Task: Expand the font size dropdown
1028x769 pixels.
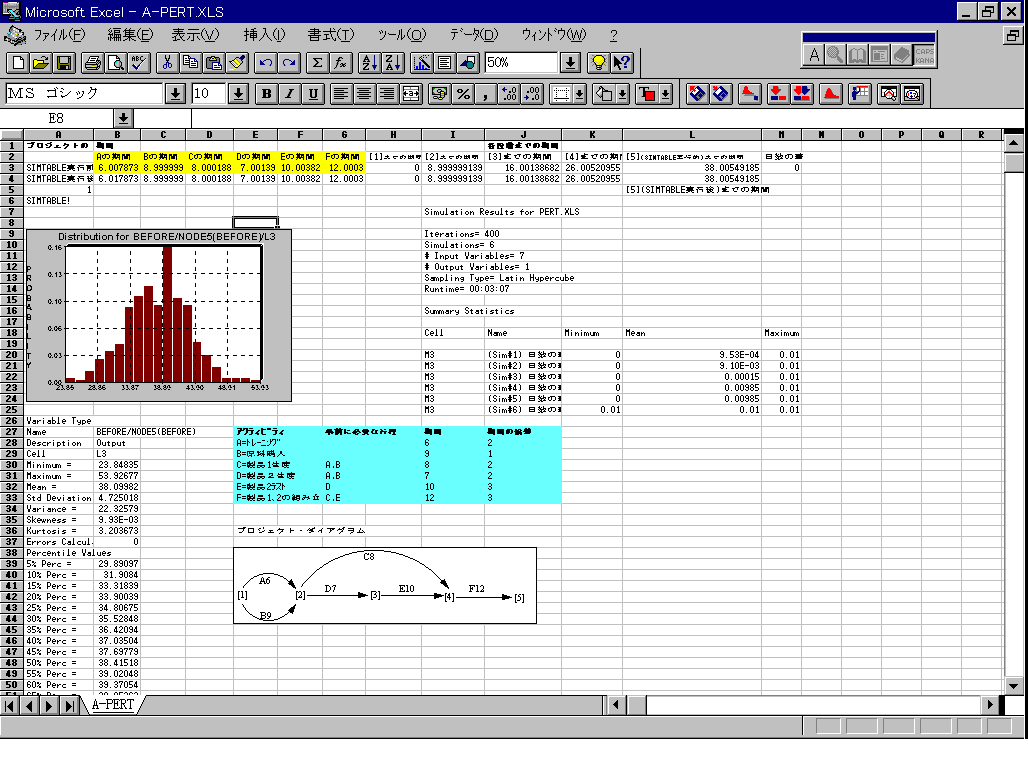Action: coord(239,94)
